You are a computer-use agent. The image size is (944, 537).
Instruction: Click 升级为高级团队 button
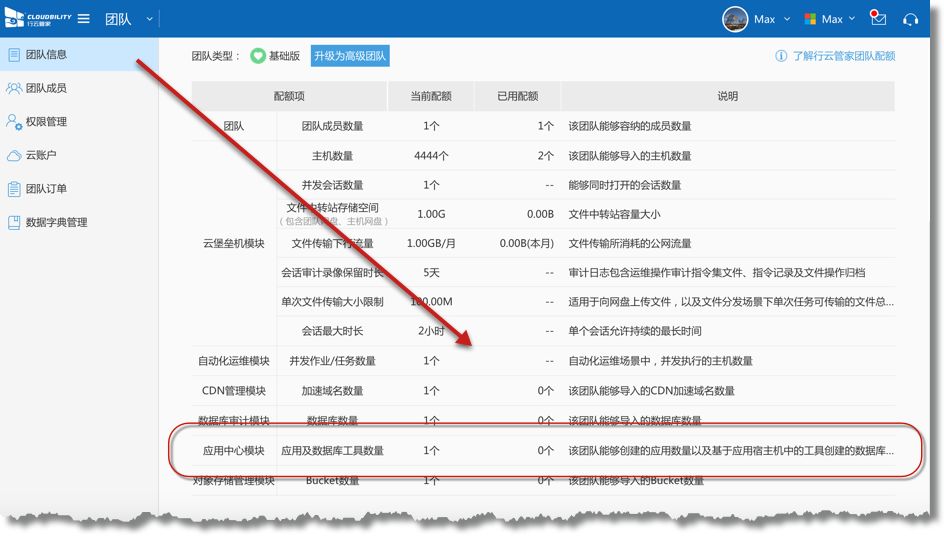[350, 56]
